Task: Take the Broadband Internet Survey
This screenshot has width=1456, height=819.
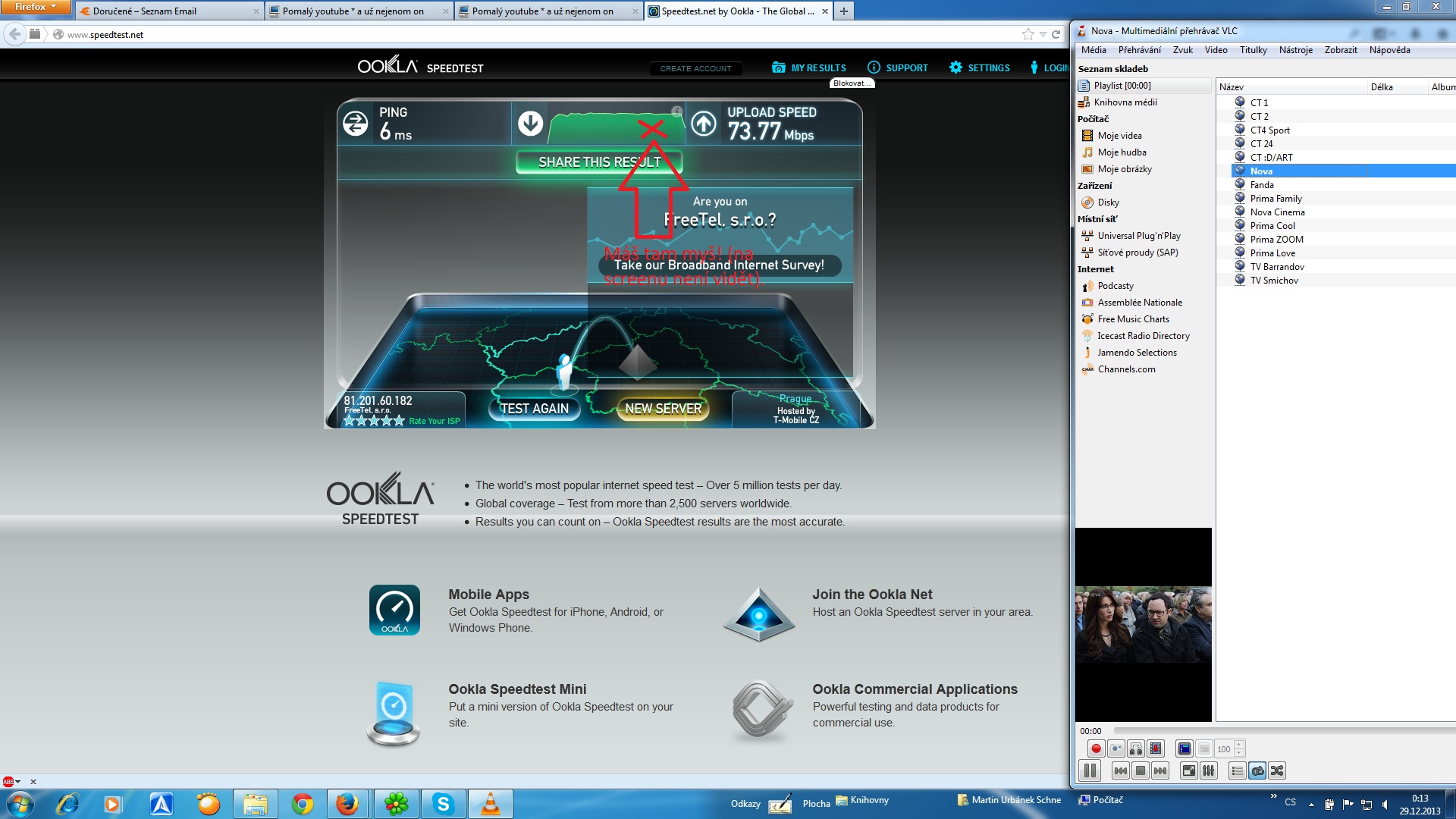Action: coord(719,265)
